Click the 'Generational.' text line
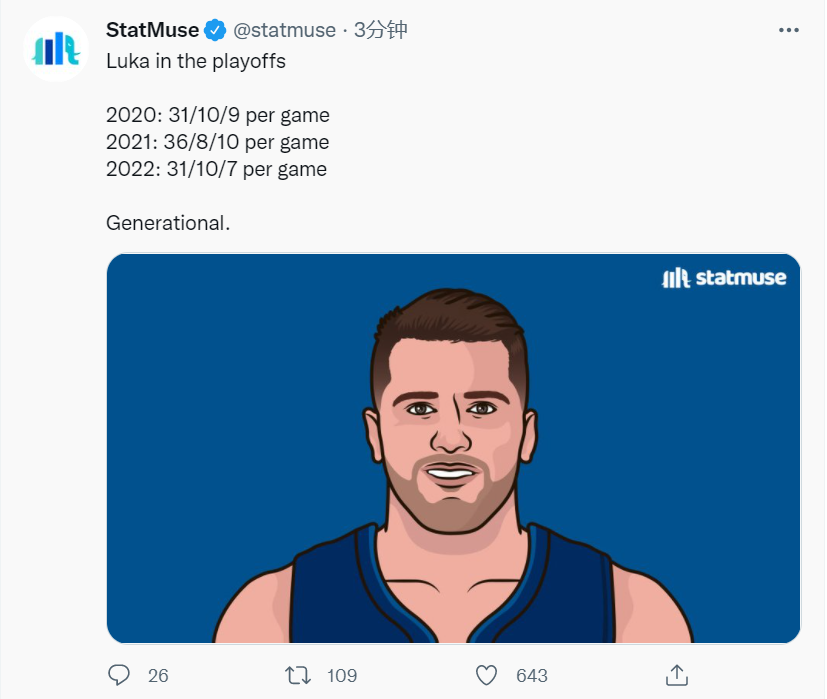This screenshot has width=827, height=699. (168, 223)
